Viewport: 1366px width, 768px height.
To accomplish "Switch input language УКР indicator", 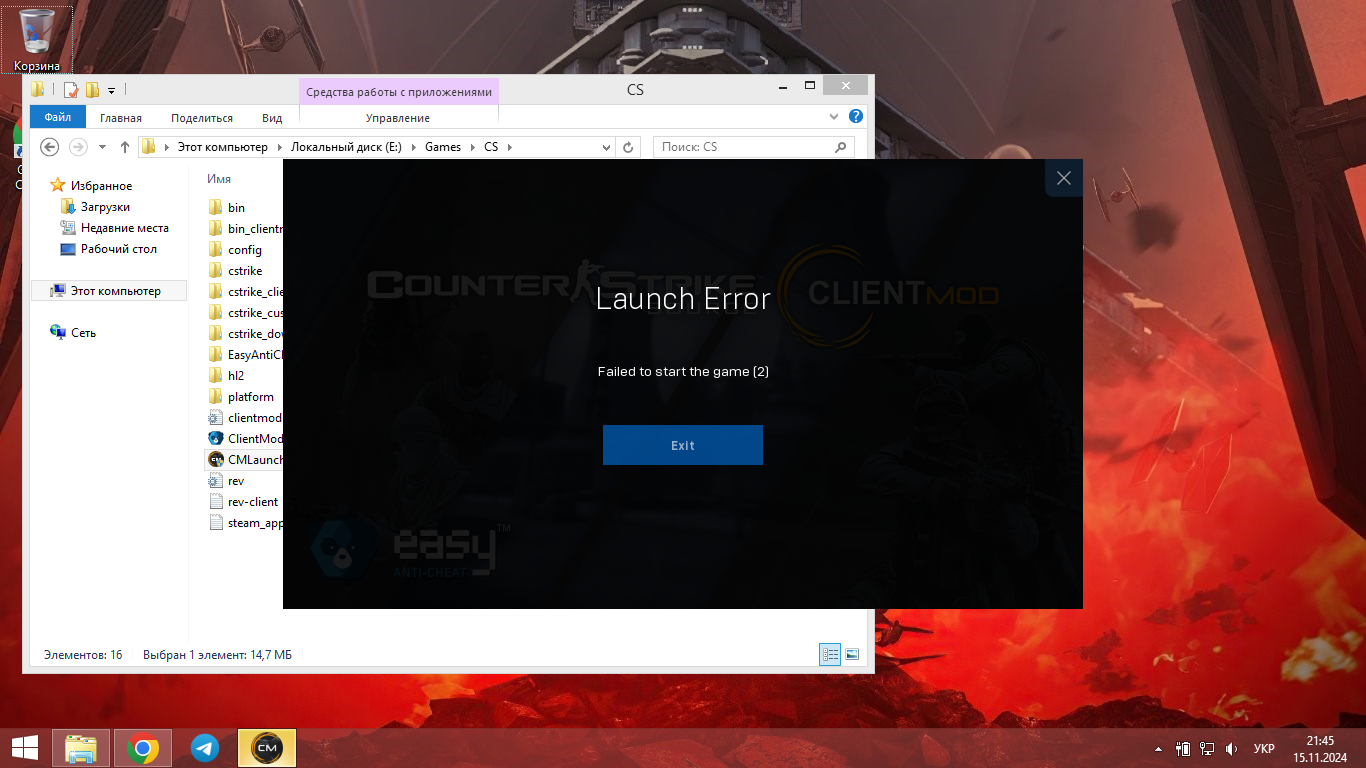I will [x=1264, y=749].
